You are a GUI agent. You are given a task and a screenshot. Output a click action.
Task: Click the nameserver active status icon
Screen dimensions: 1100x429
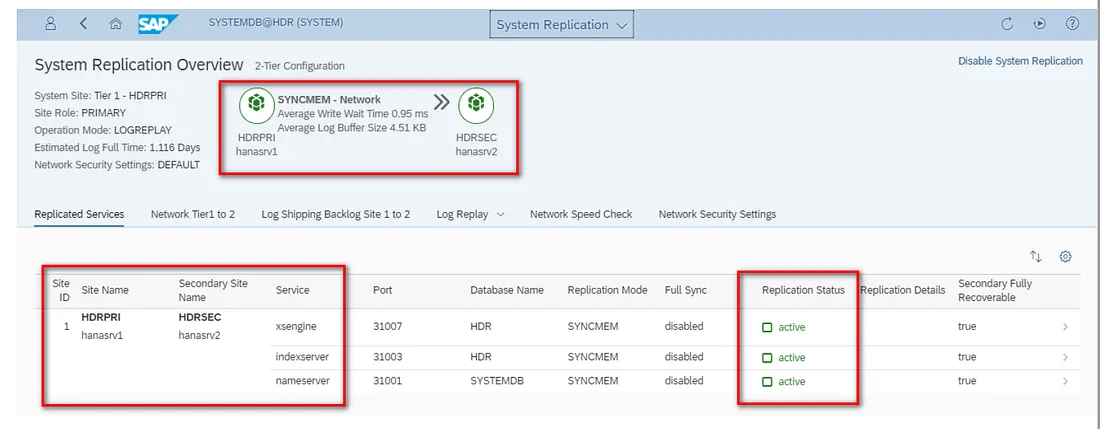[x=767, y=382]
